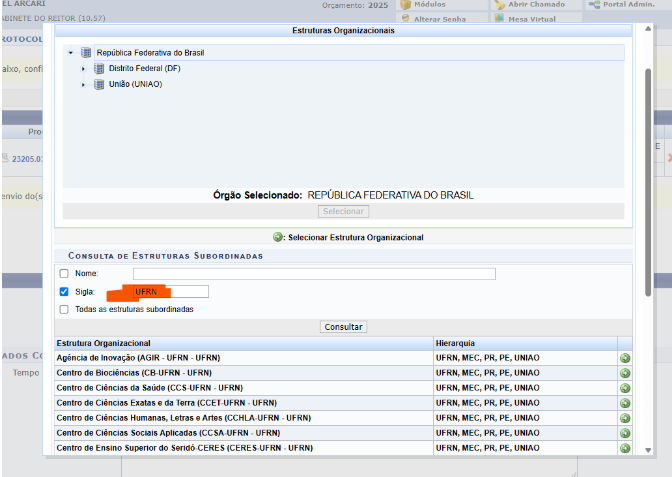Select Centro de Biociências using green arrow icon
Screen dimensions: 672x477
[625, 373]
